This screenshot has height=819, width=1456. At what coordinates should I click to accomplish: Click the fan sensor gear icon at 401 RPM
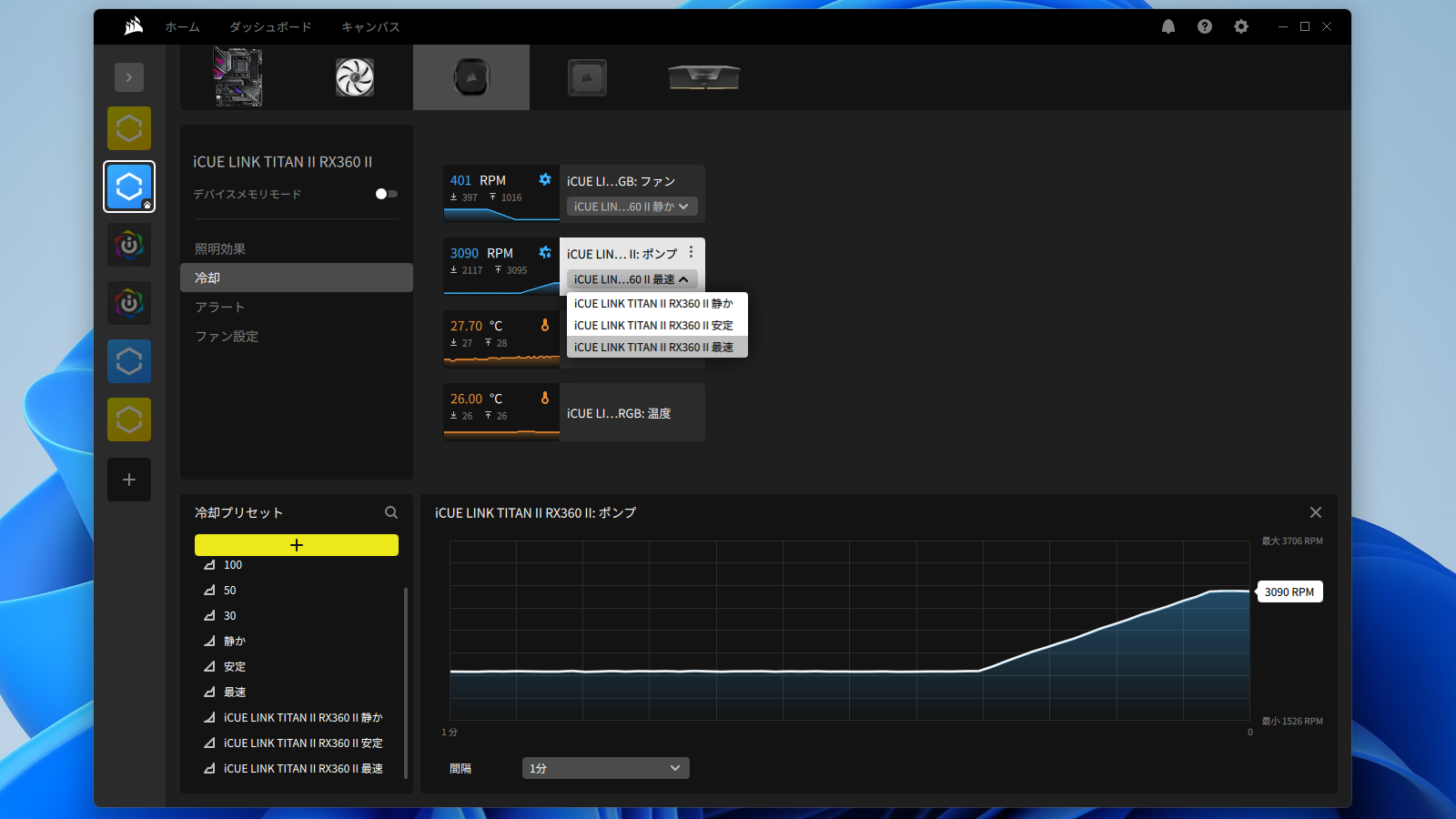(545, 180)
